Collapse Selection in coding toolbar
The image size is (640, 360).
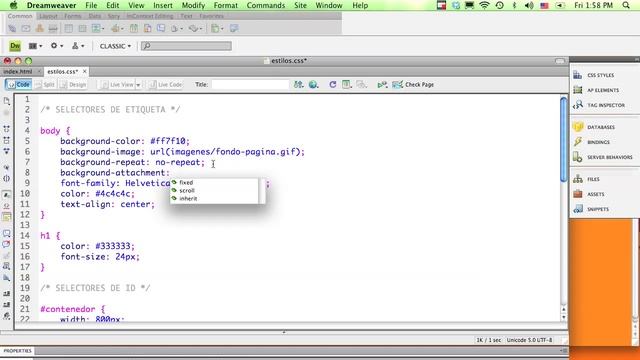click(7, 140)
